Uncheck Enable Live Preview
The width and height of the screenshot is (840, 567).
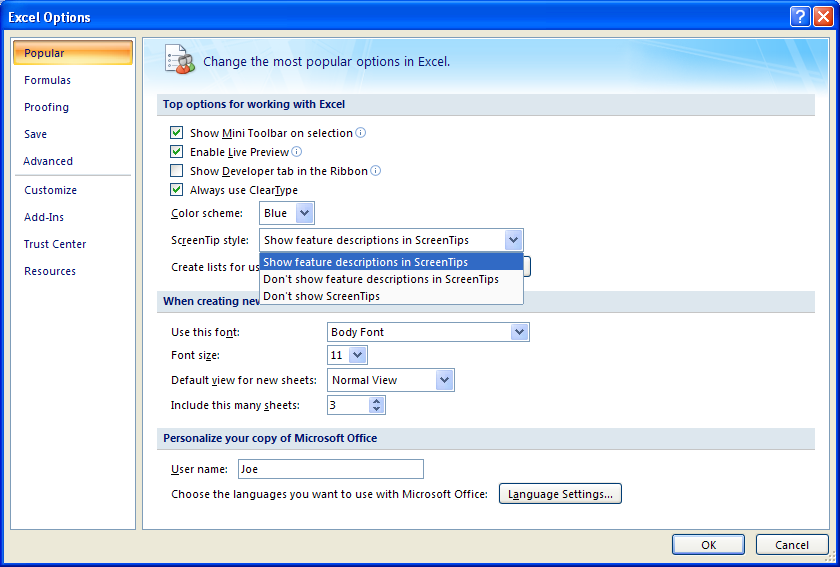[176, 152]
